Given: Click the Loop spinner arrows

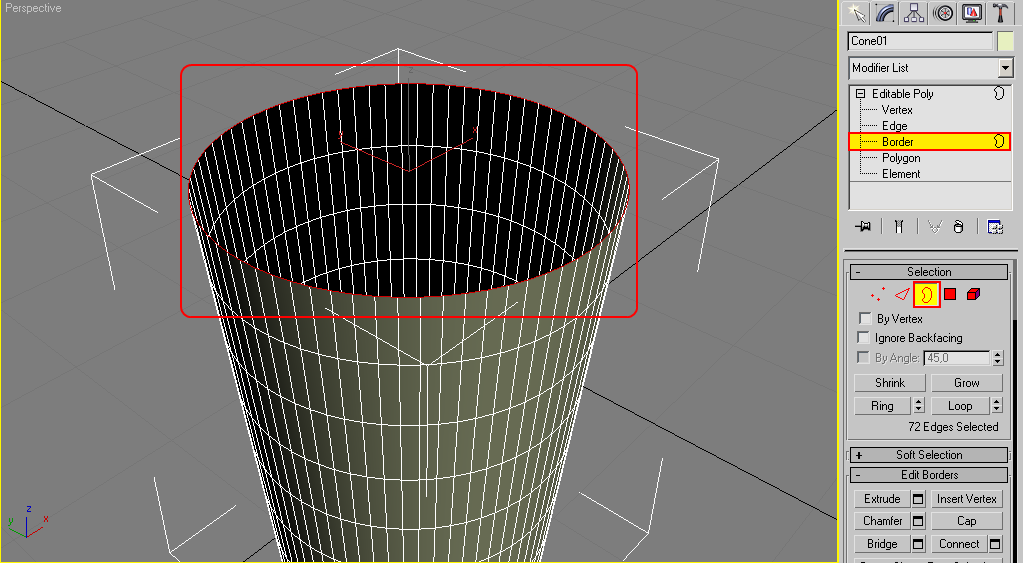Looking at the screenshot, I should click(996, 406).
